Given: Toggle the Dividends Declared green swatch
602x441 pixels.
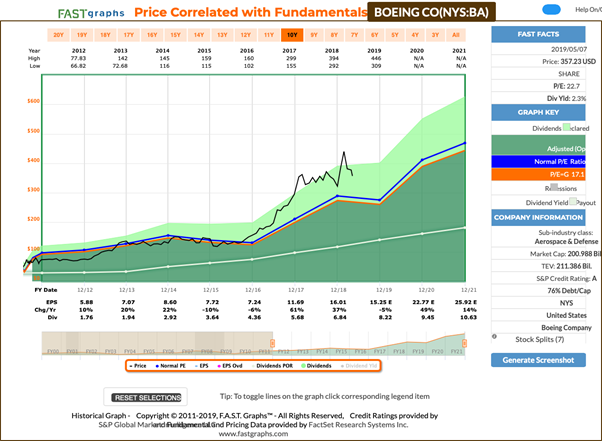Looking at the screenshot, I should tap(566, 127).
